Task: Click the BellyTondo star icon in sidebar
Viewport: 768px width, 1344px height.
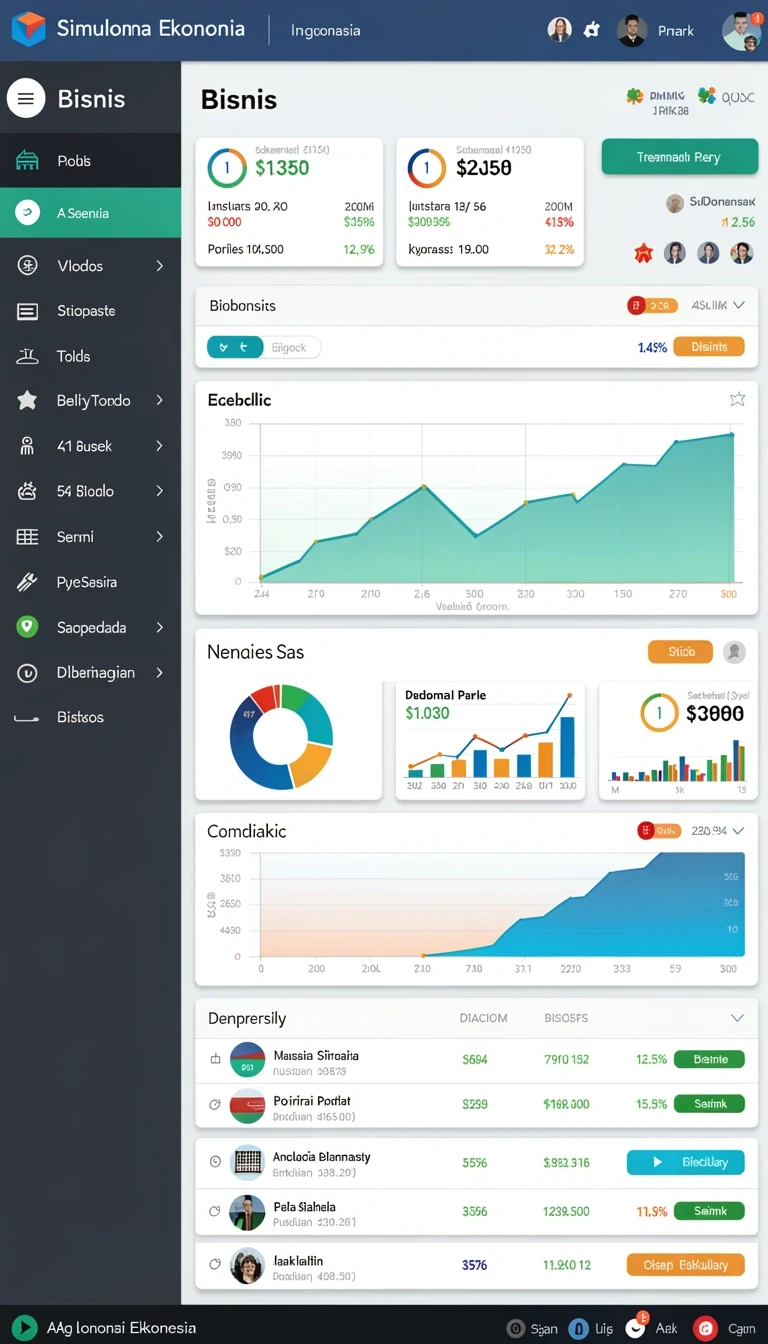Action: click(27, 401)
